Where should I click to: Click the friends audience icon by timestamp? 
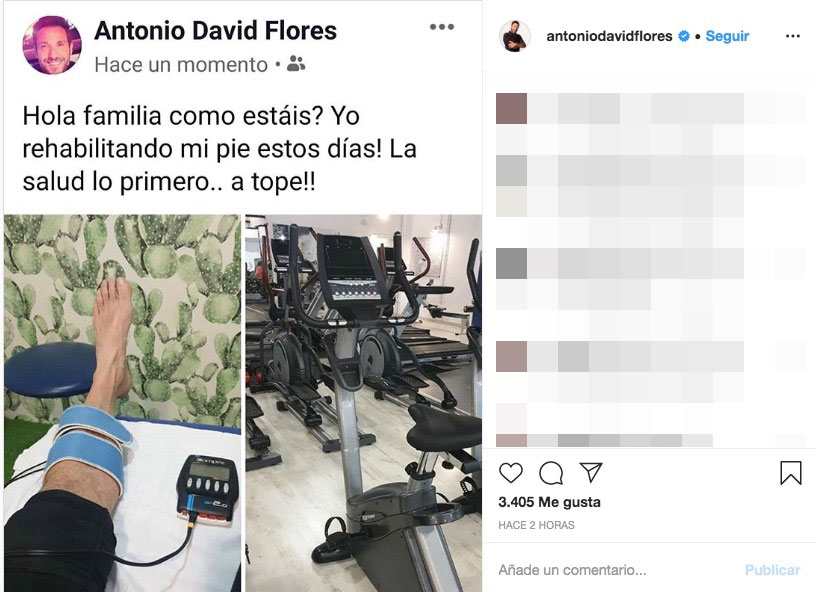tap(296, 63)
